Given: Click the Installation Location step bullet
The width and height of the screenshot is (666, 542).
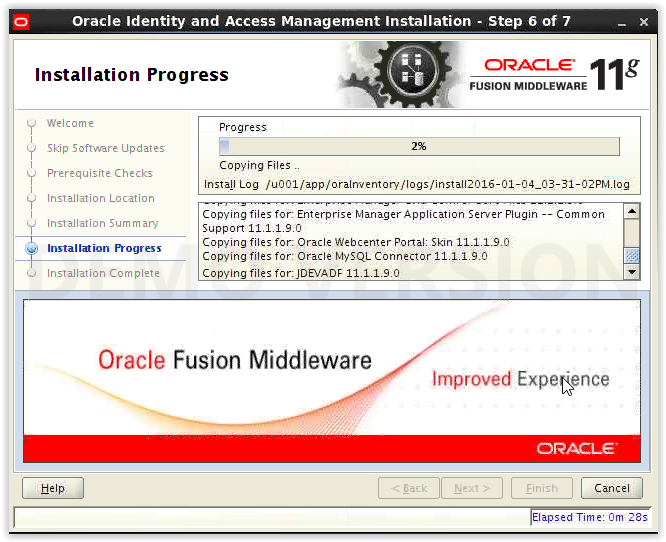Looking at the screenshot, I should (31, 198).
